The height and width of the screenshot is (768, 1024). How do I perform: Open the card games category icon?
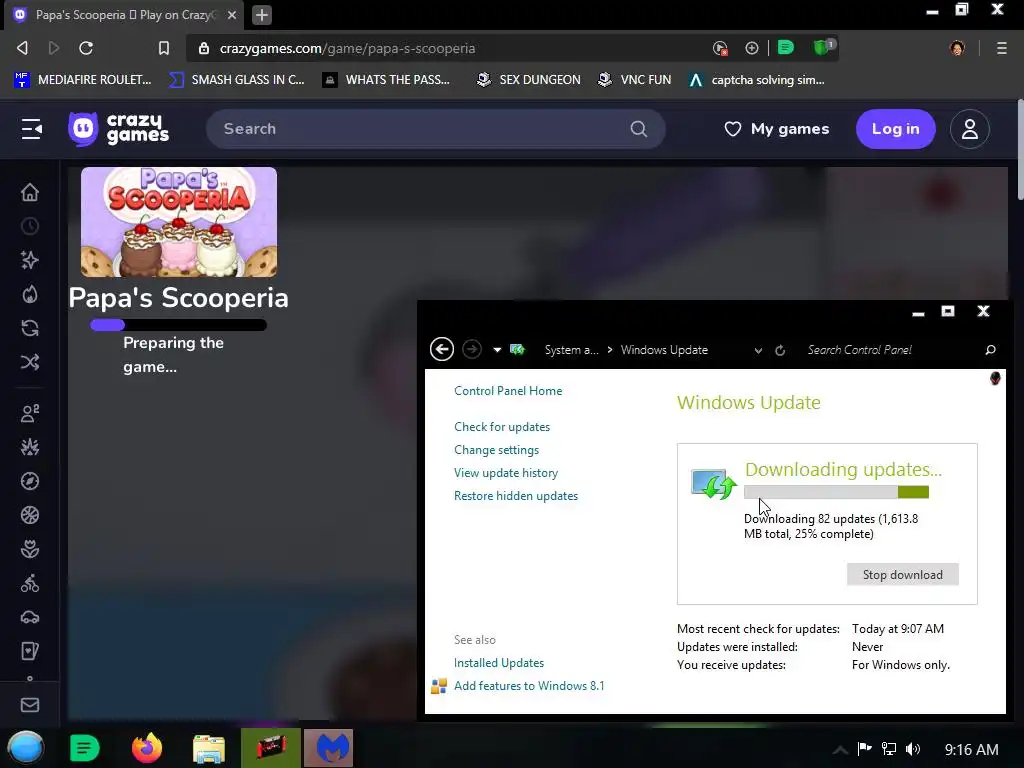(x=29, y=650)
